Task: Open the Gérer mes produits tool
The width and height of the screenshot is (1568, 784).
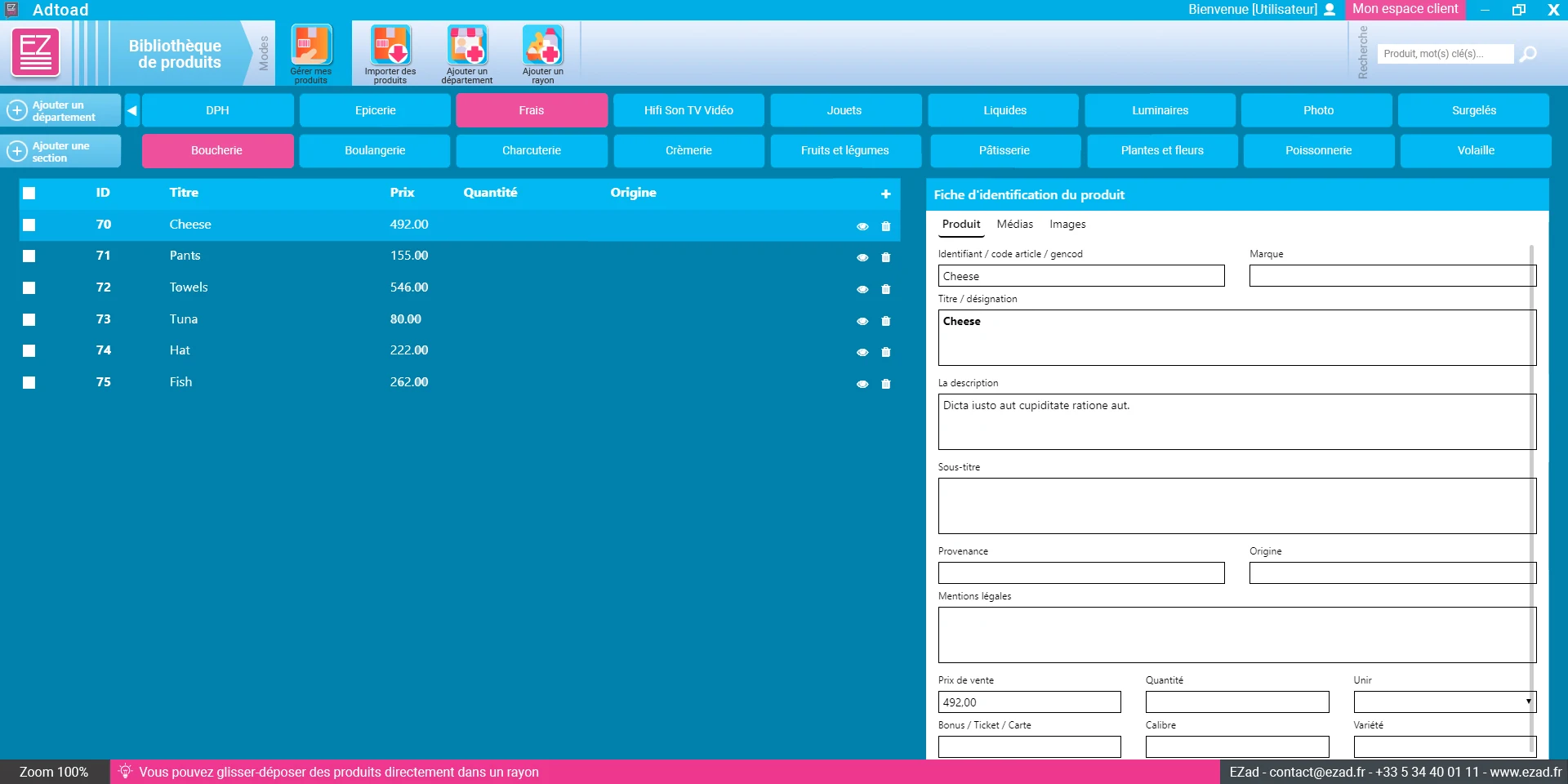Action: coord(311,54)
